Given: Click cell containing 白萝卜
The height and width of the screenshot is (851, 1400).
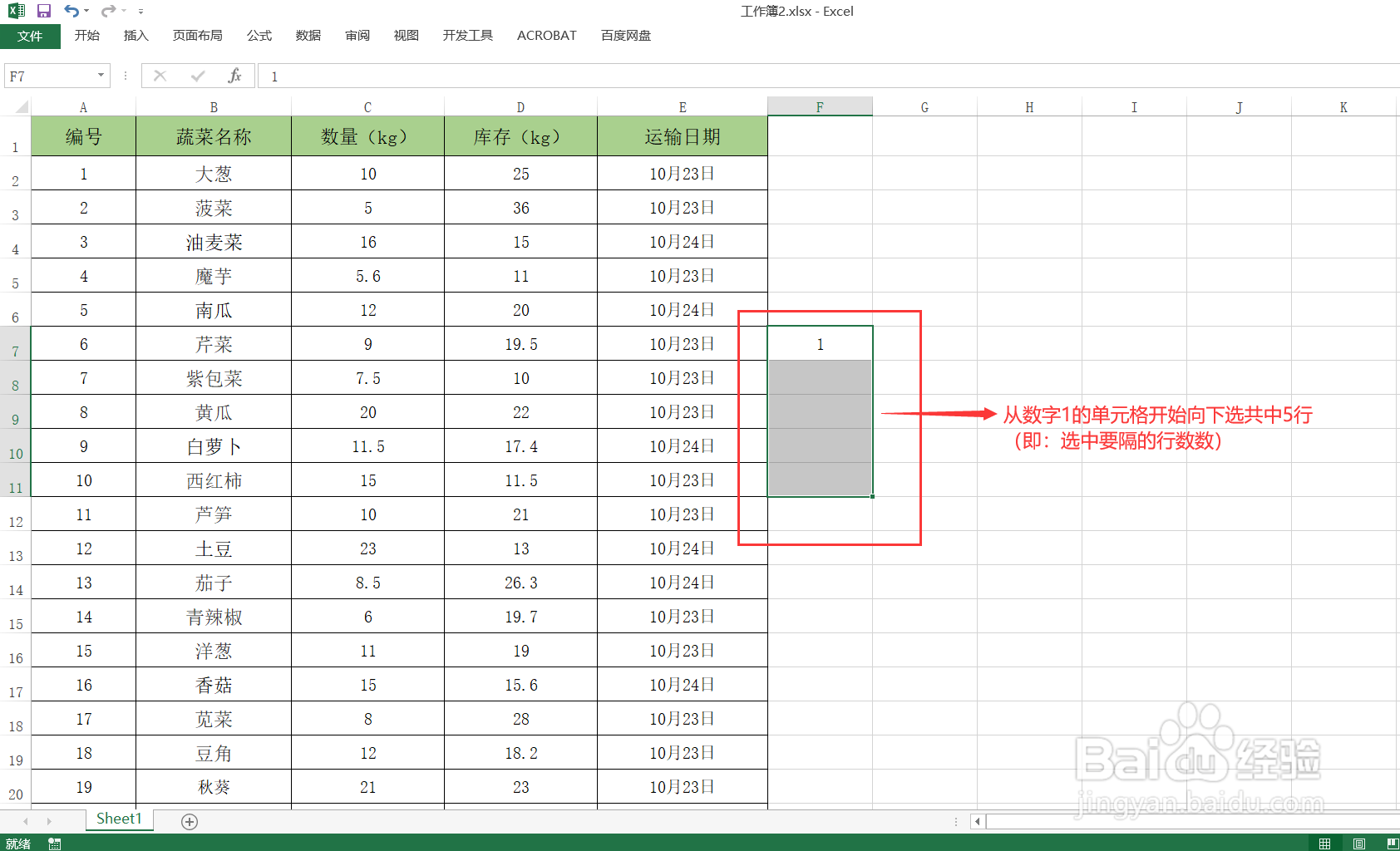Looking at the screenshot, I should 214,446.
